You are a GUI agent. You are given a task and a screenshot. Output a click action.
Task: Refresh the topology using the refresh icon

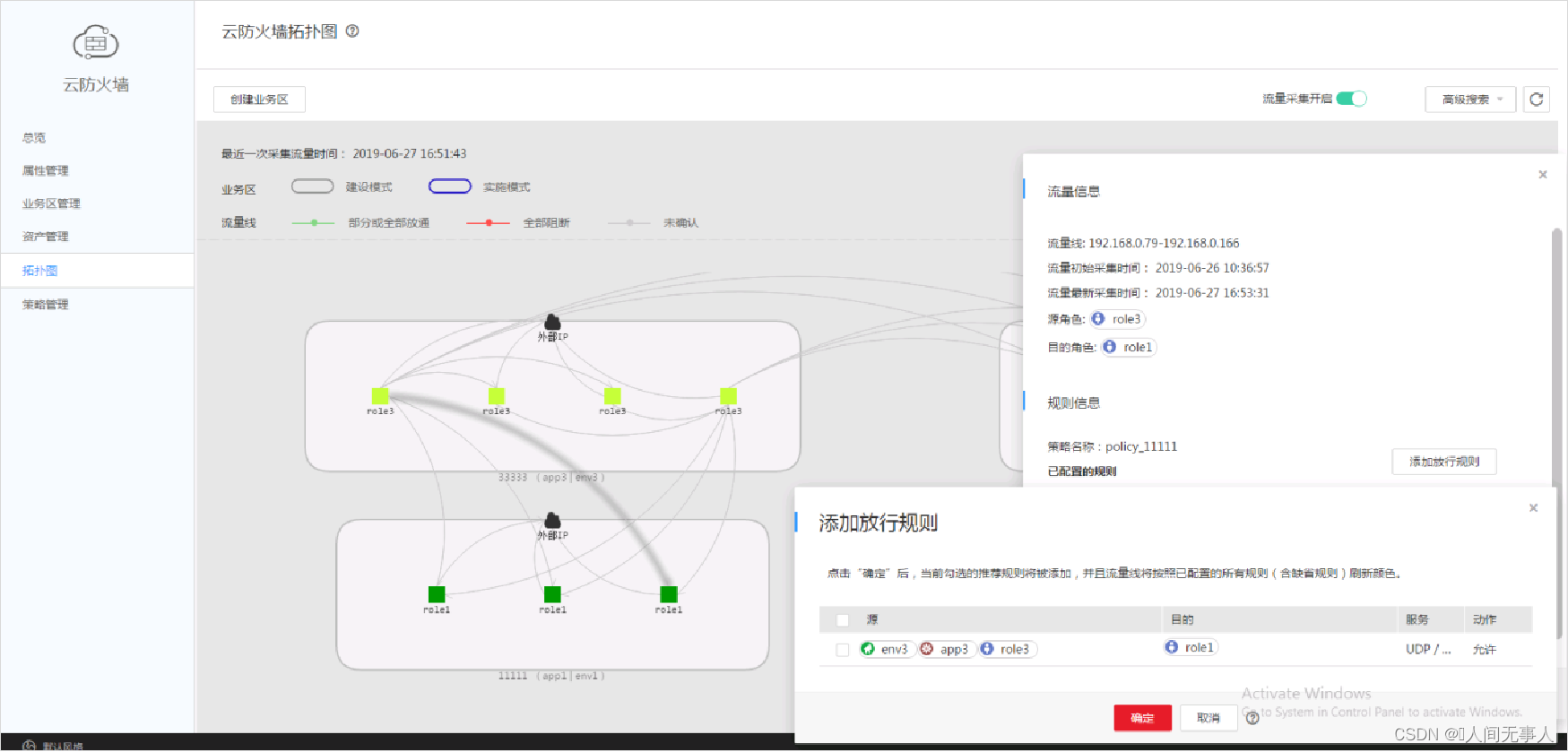coord(1537,99)
